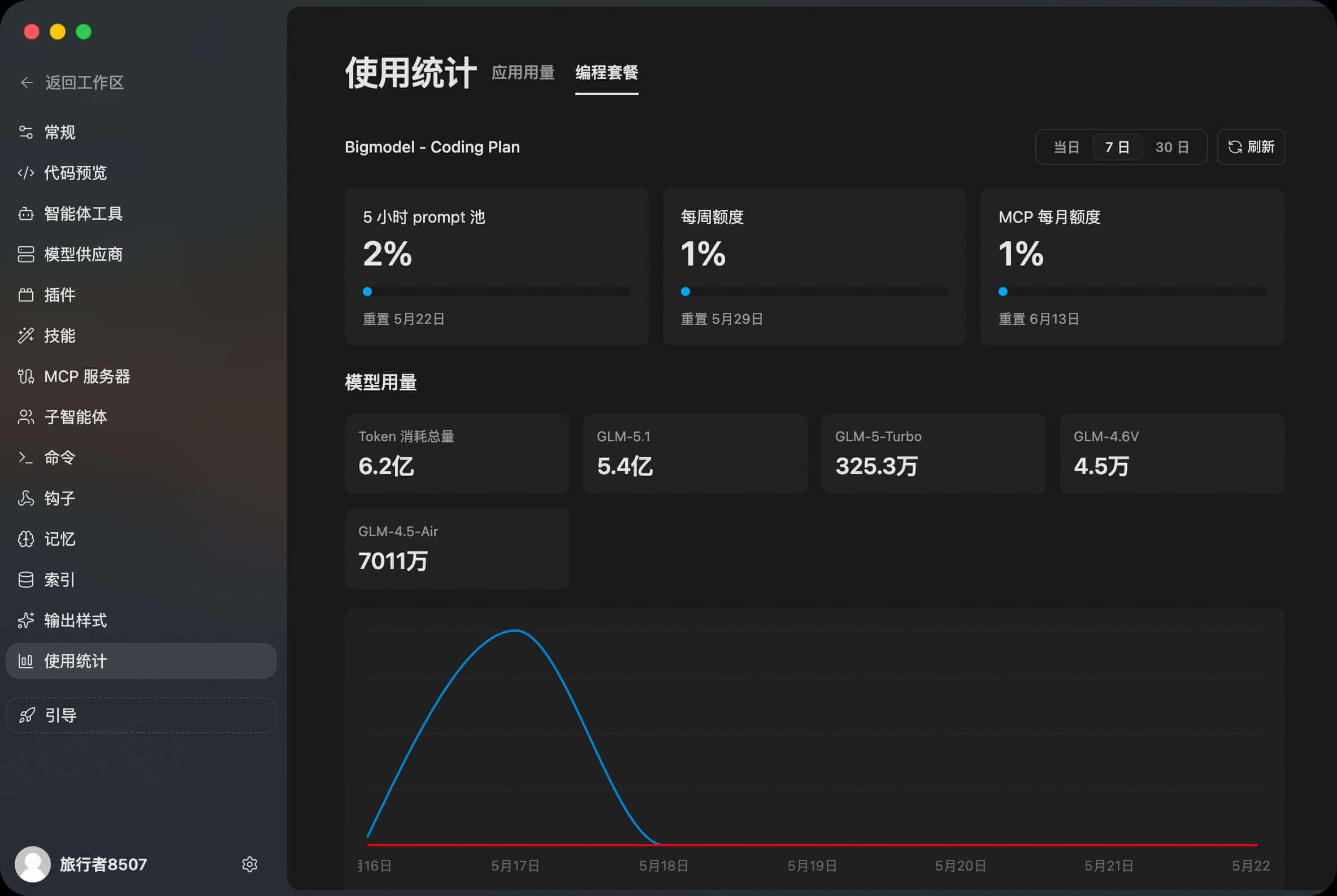
Task: Click 5 小时 prompt 池 progress bar
Action: pyautogui.click(x=497, y=292)
